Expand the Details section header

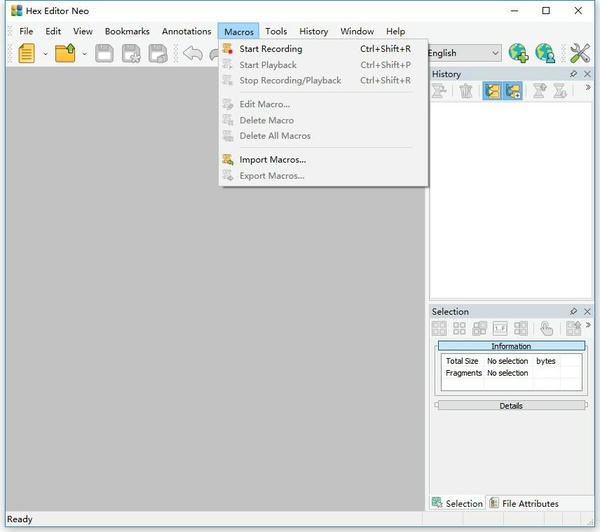pyautogui.click(x=511, y=406)
